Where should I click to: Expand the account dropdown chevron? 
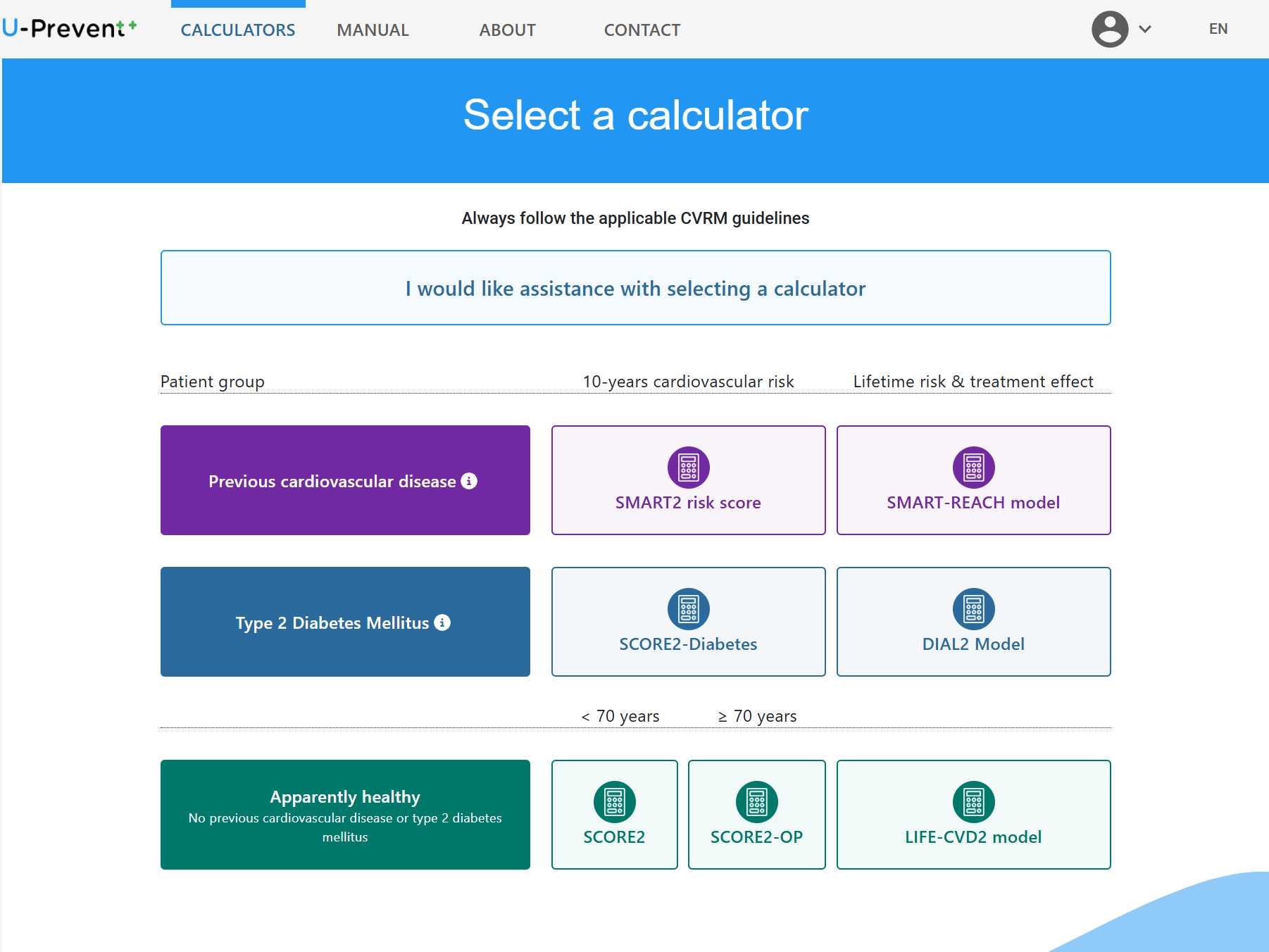coord(1145,29)
